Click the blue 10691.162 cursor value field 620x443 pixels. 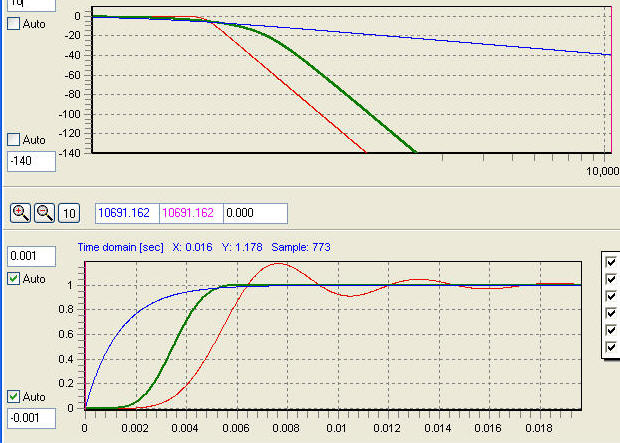click(127, 213)
